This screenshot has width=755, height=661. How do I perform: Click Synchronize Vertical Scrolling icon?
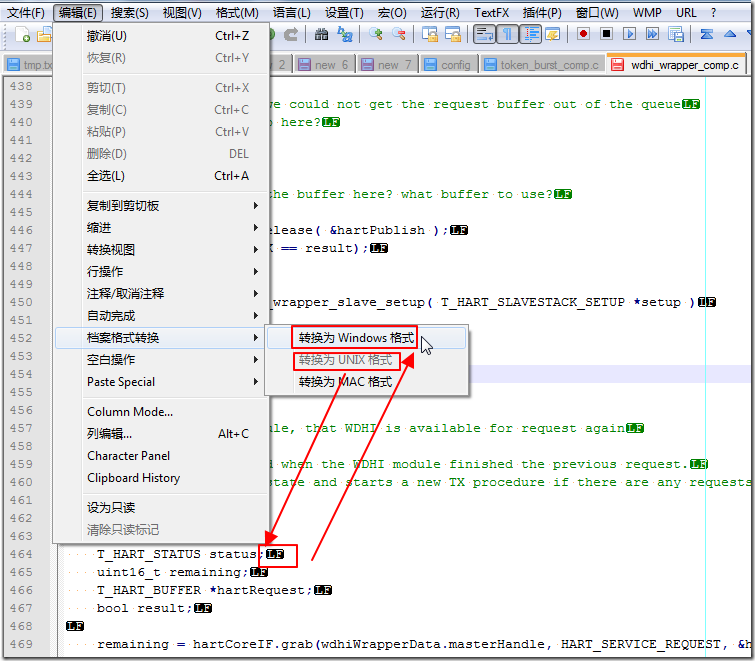click(x=430, y=34)
